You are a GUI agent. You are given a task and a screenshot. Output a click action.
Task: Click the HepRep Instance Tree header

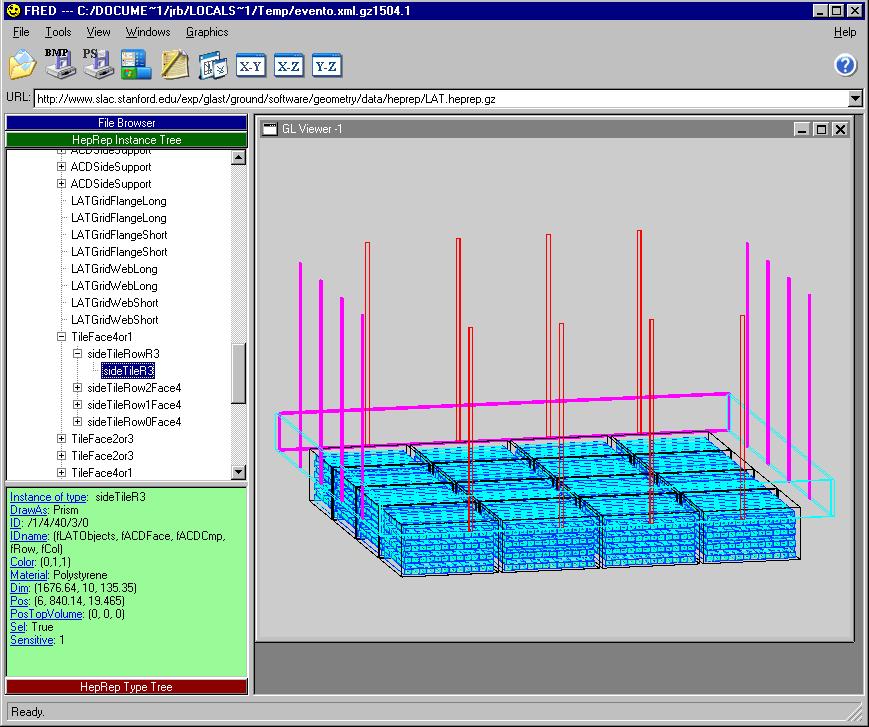(x=126, y=140)
